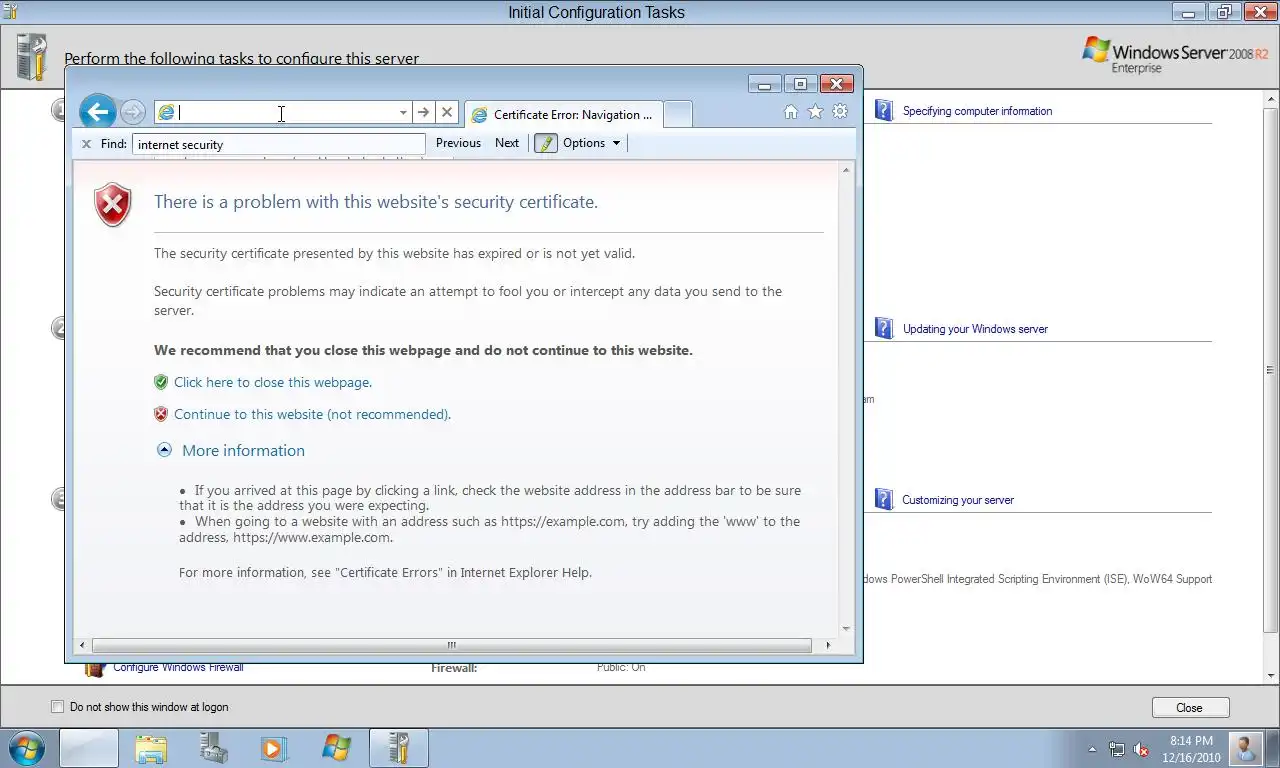
Task: Click the red shield icon beside Continue link
Action: (161, 414)
